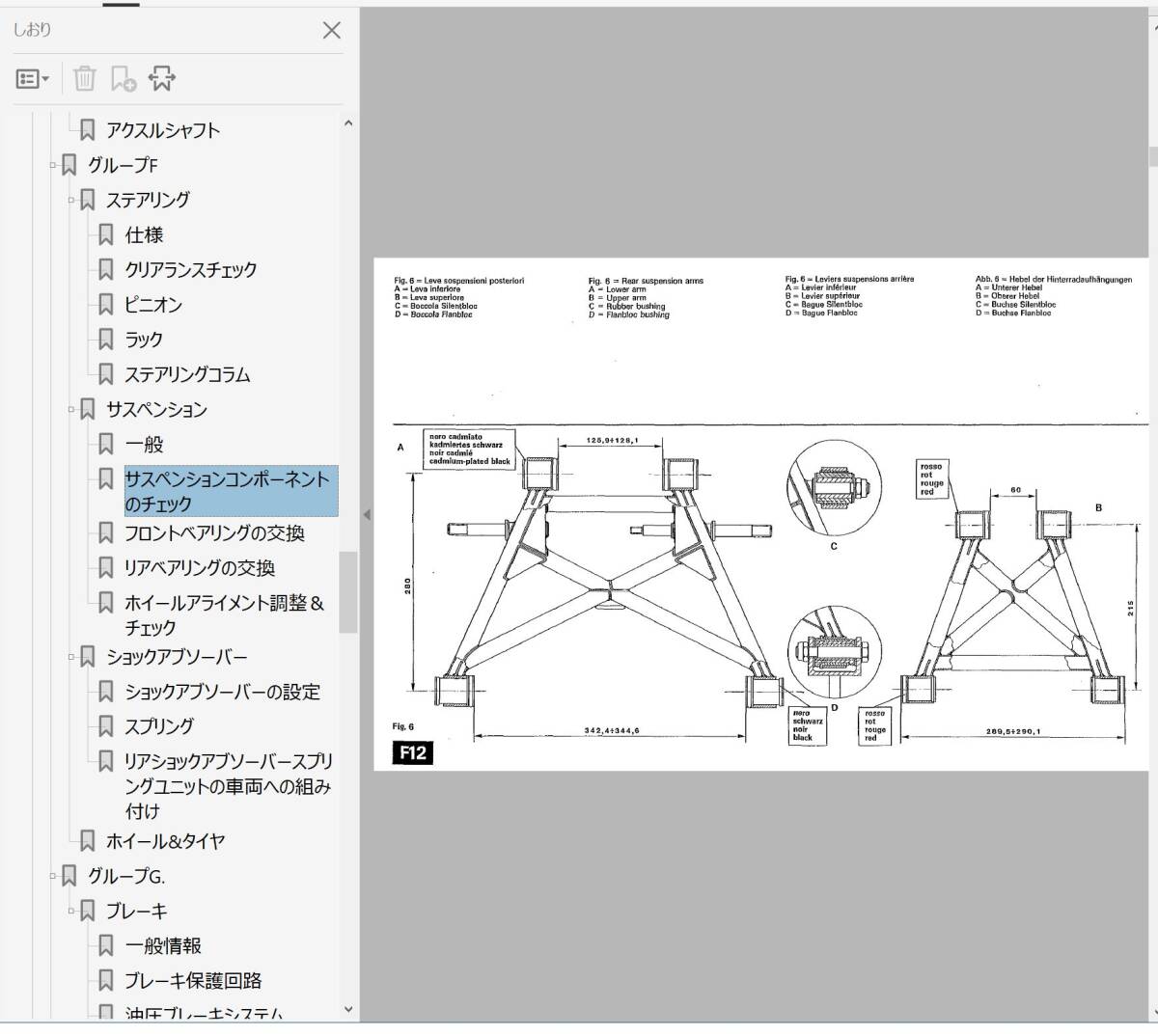Open ホイールアライメント調整＆チェック bookmark
The image size is (1158, 1036).
pos(224,614)
